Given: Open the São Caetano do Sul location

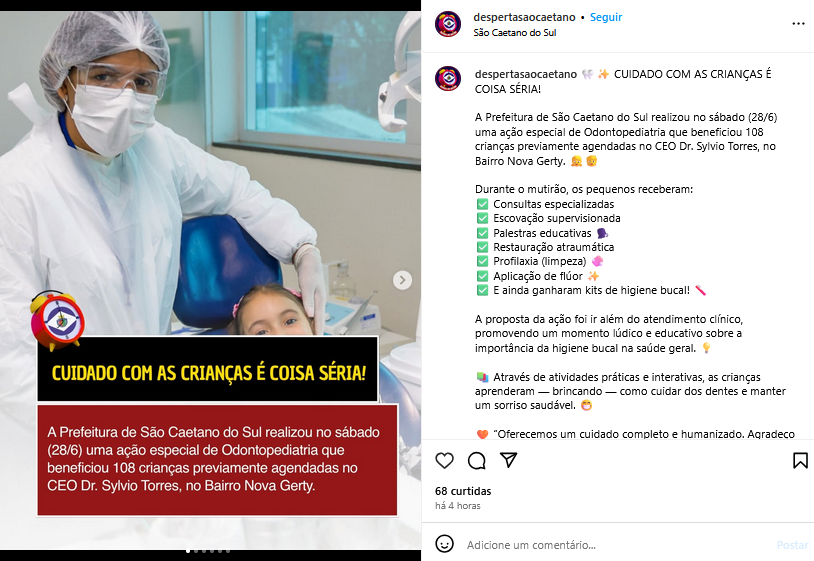Looking at the screenshot, I should [x=514, y=33].
